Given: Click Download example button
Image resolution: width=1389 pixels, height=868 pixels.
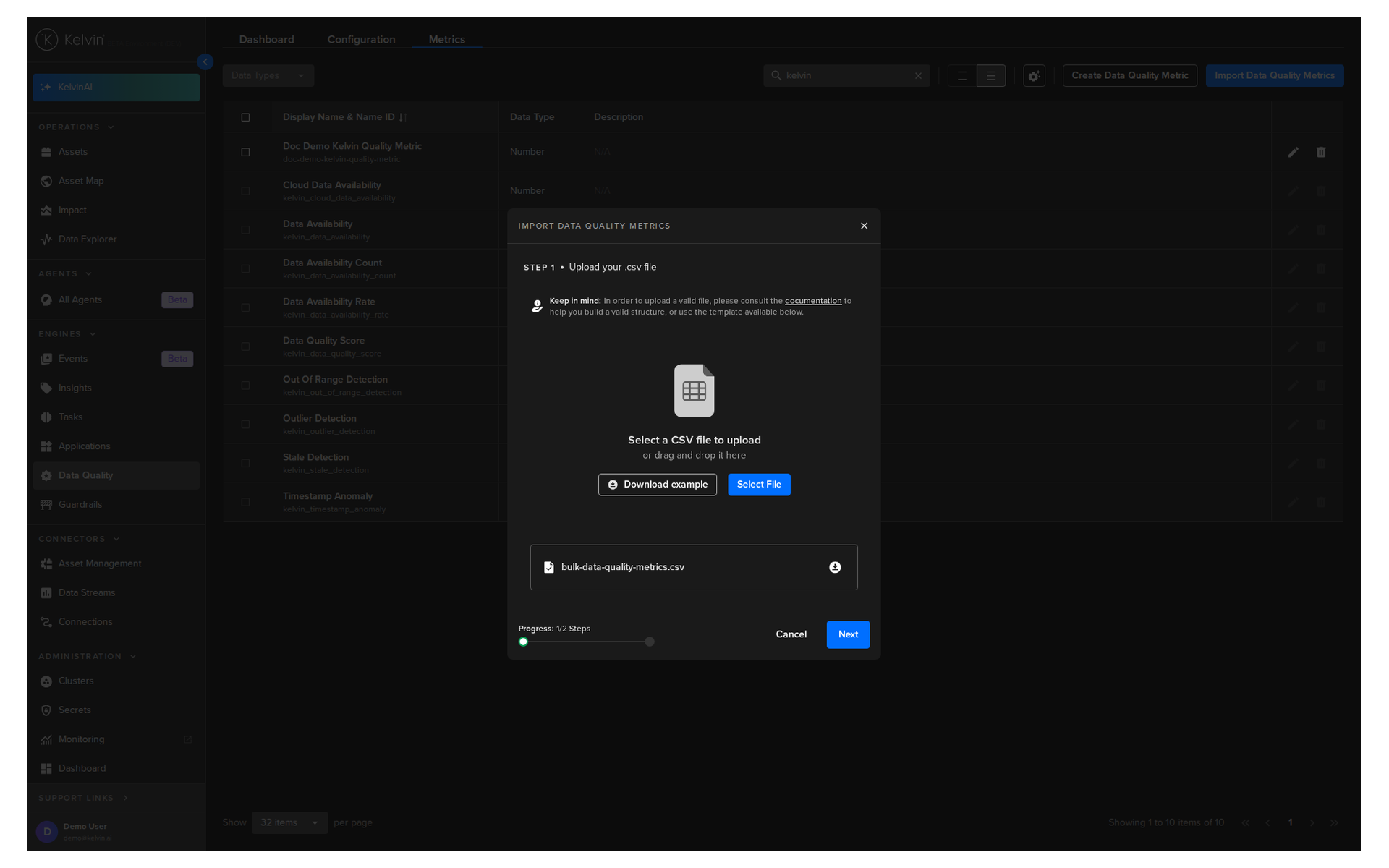Looking at the screenshot, I should (658, 485).
